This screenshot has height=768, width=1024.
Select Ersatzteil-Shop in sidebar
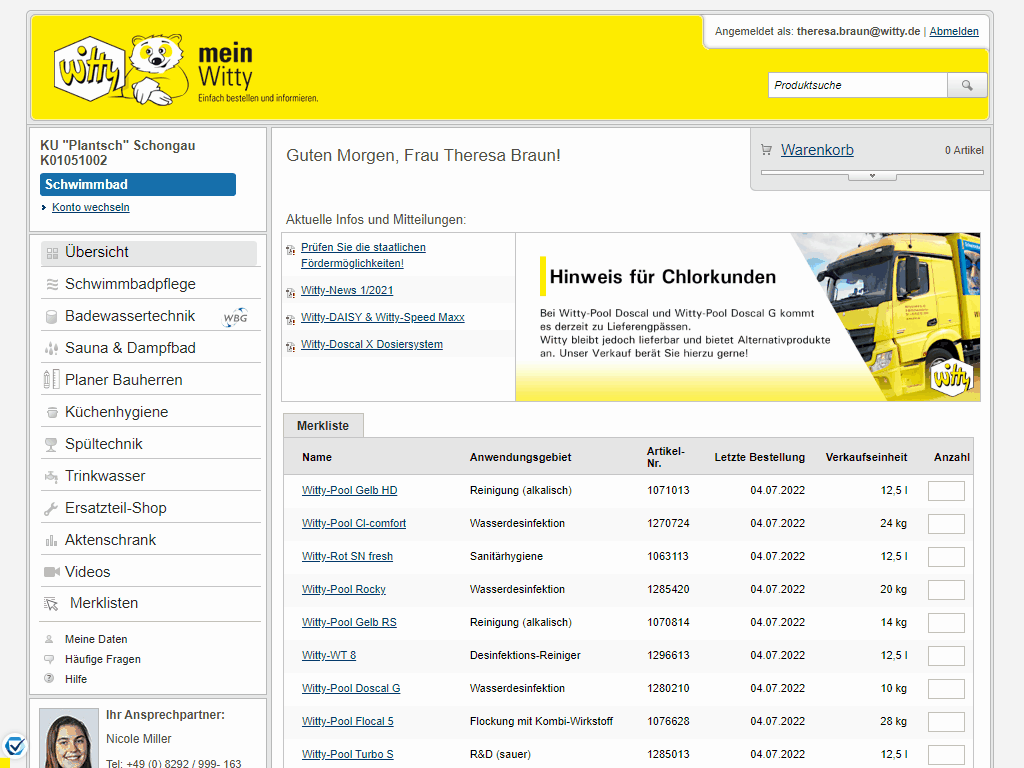(x=116, y=508)
